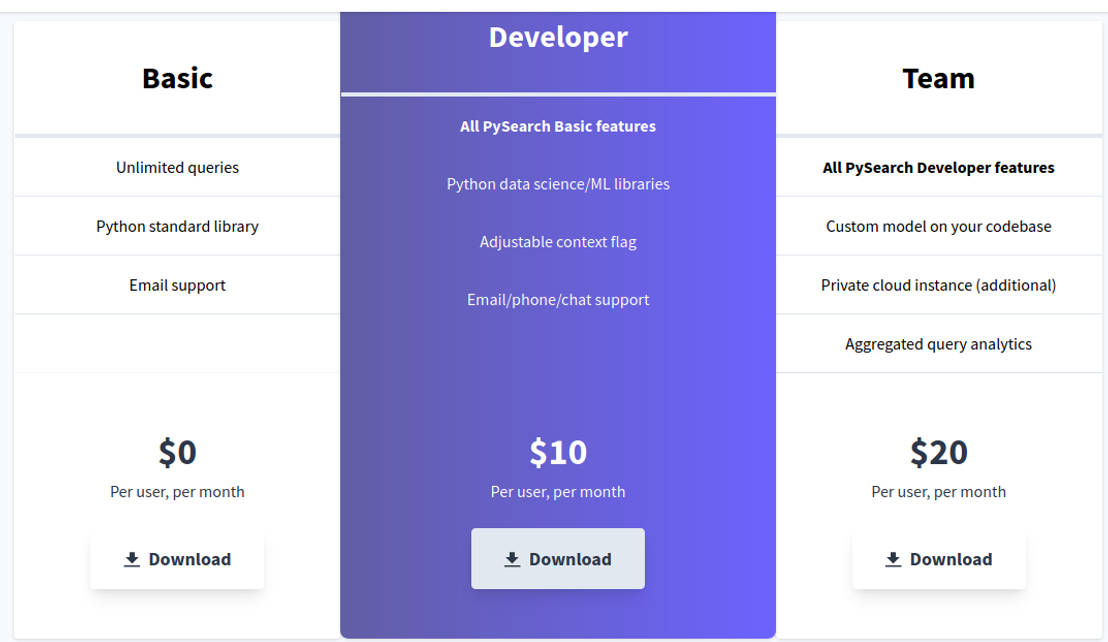
Task: Select the Basic plan header
Action: coord(177,78)
